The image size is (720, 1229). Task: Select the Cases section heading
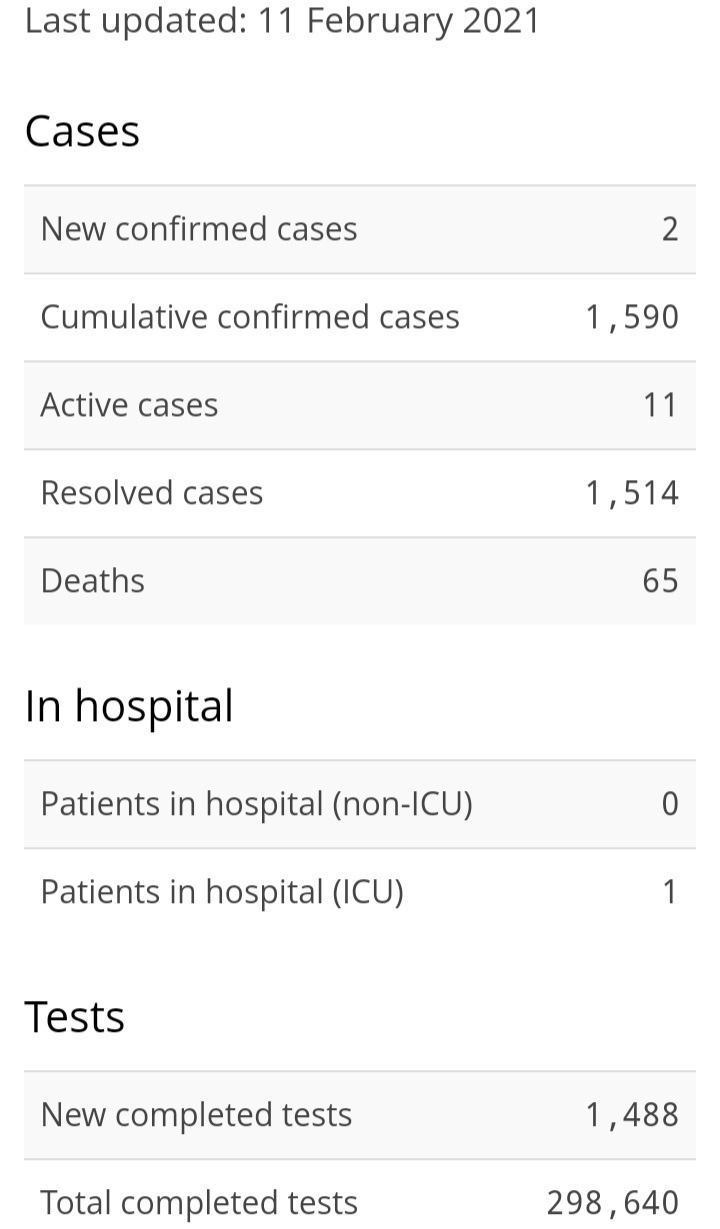tap(82, 131)
